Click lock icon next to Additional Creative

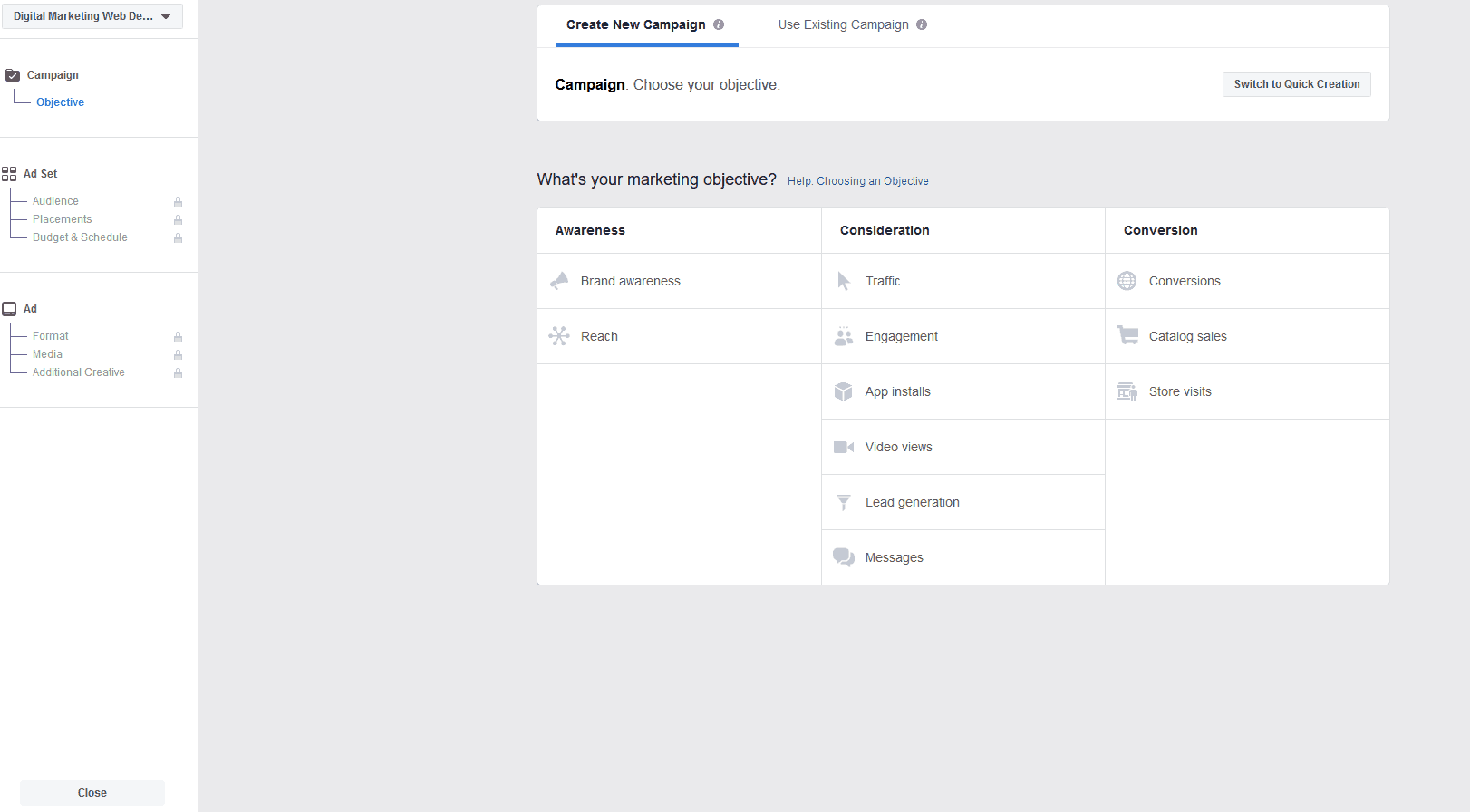(179, 372)
